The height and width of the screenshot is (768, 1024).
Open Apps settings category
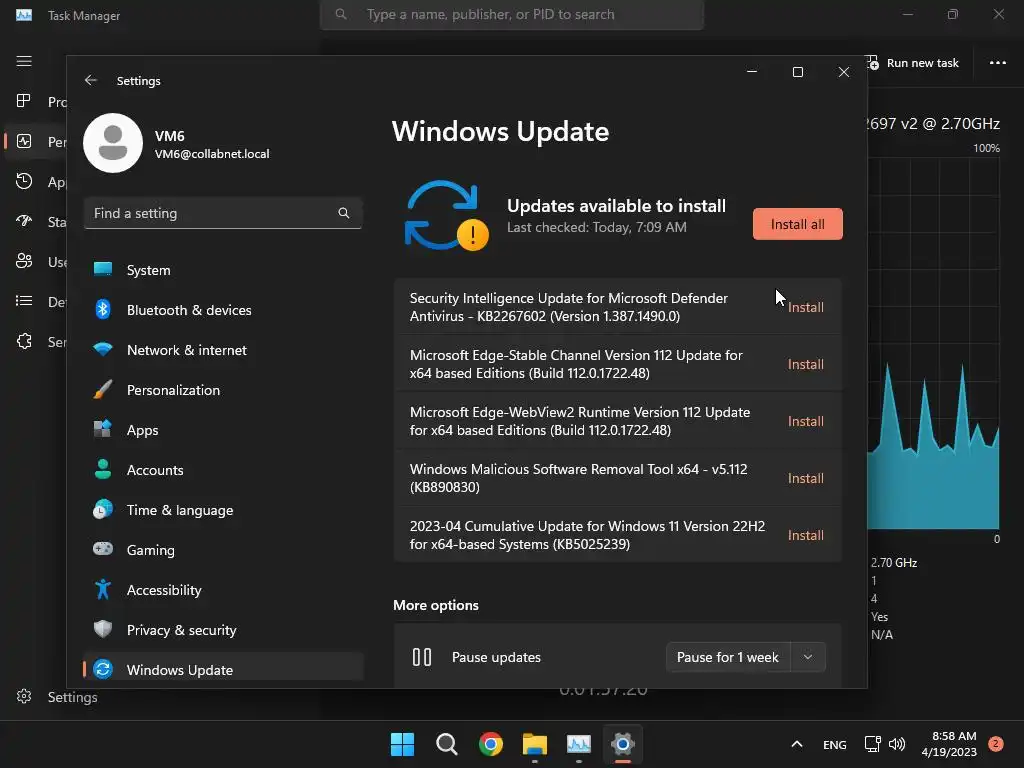tap(223, 430)
